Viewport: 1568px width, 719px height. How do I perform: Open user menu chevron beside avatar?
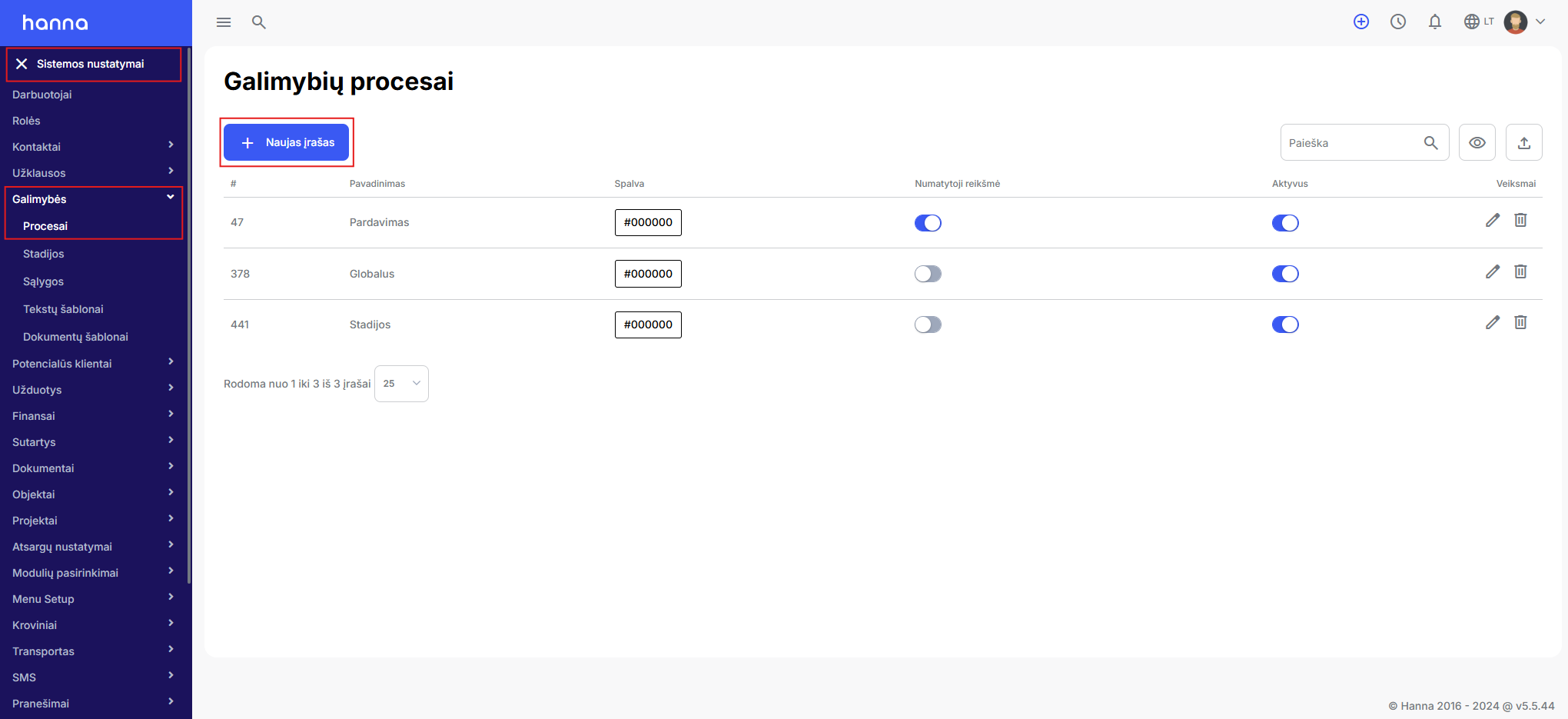1540,22
